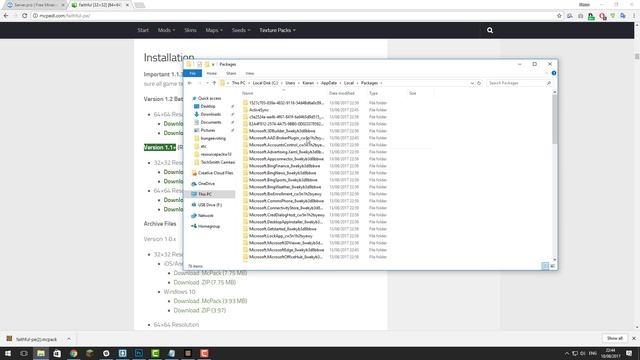Screen dimensions: 640x360
Task: Open the Maps menu on the website
Action: [214, 30]
